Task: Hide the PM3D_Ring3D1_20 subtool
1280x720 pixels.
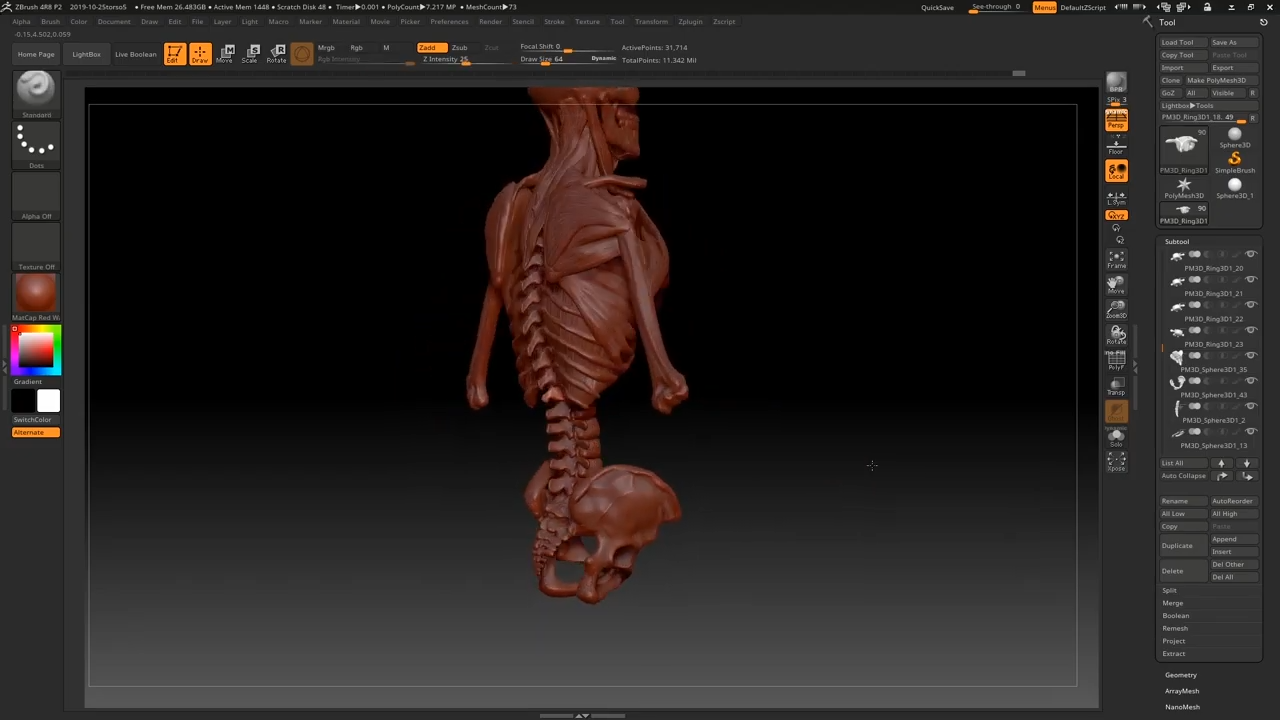Action: pos(1250,255)
